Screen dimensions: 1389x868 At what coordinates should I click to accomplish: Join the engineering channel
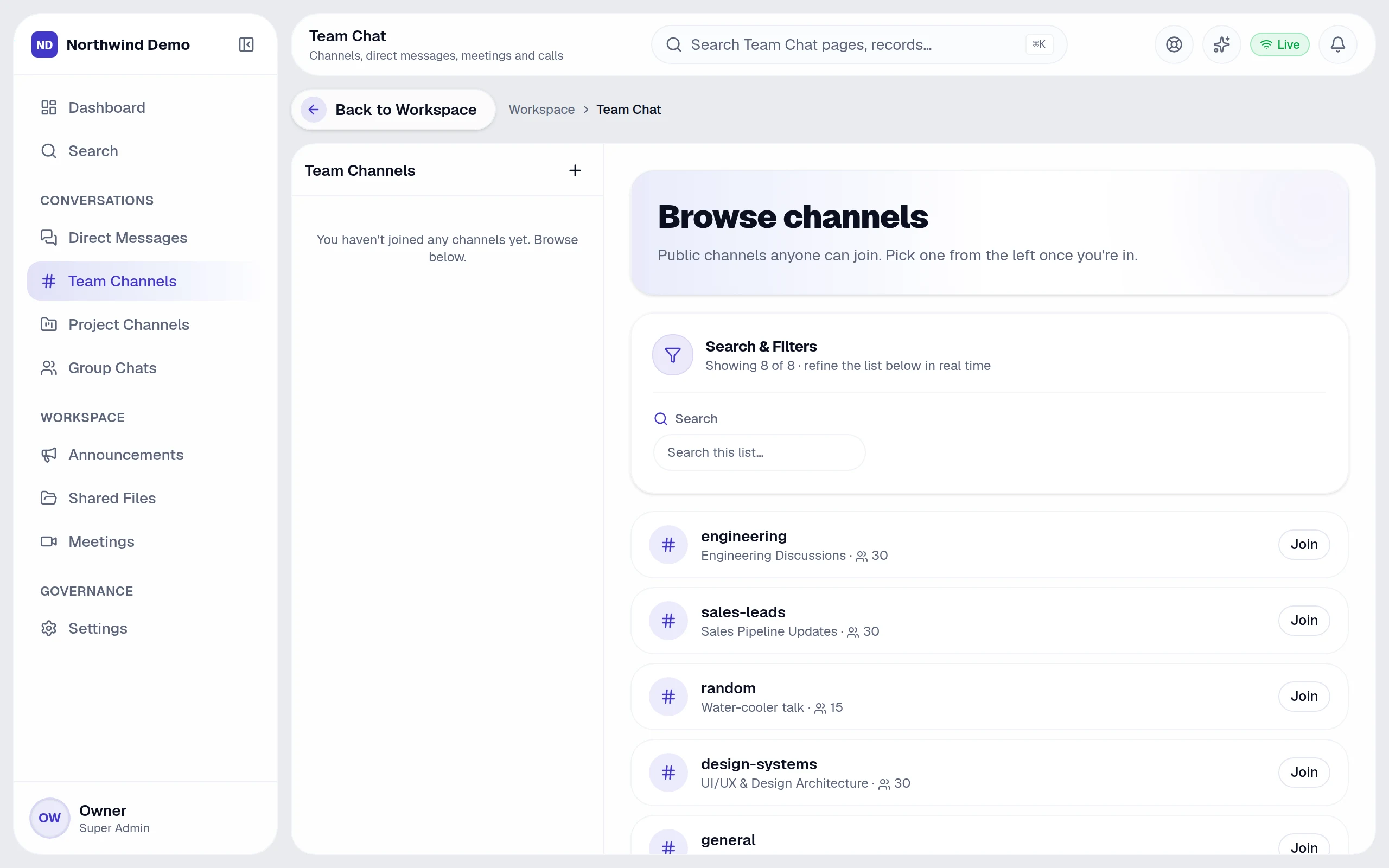(x=1303, y=544)
